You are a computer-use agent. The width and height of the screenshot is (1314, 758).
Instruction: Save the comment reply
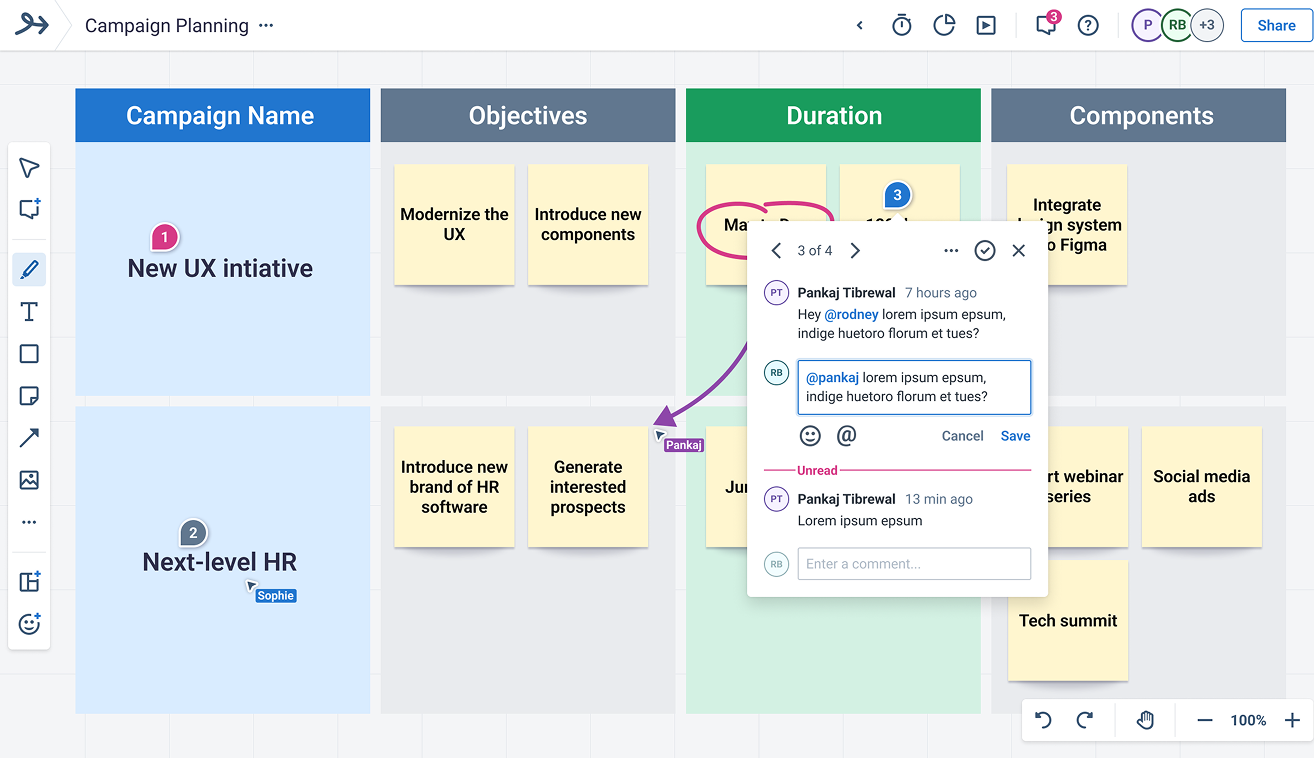pyautogui.click(x=1015, y=436)
